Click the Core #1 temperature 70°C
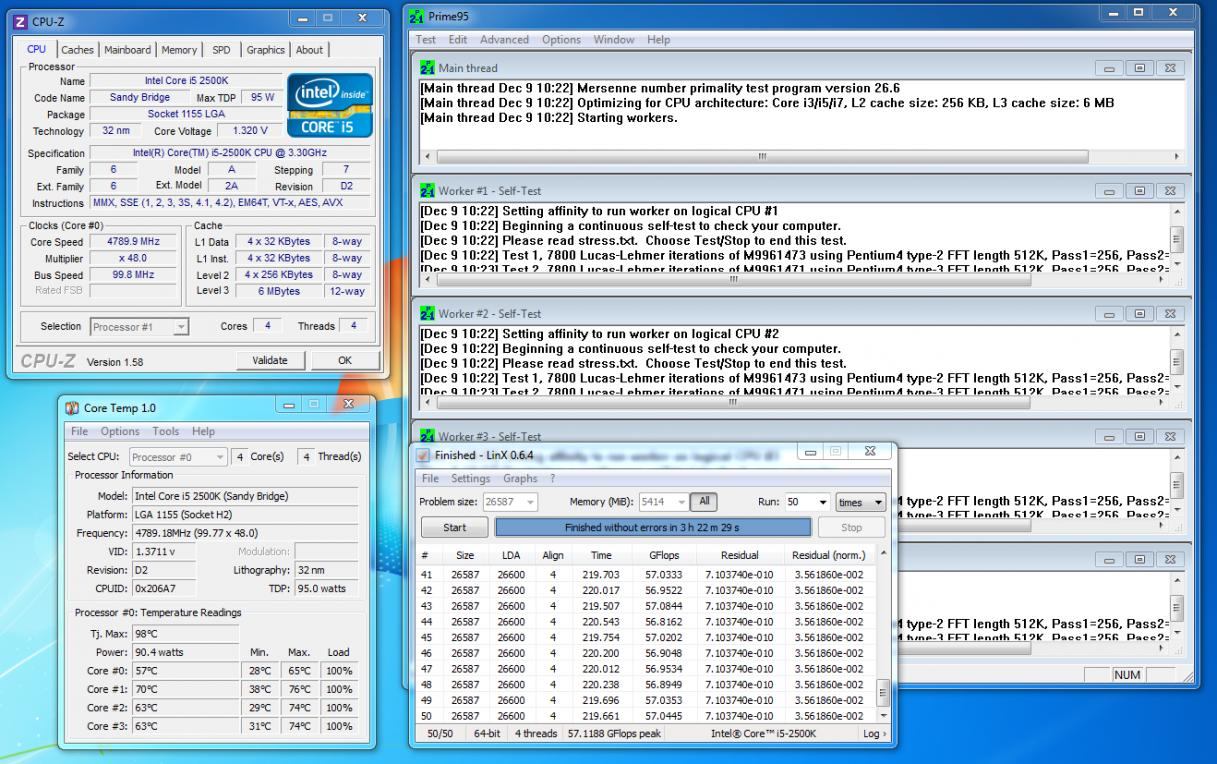Image resolution: width=1217 pixels, height=764 pixels. (x=186, y=689)
